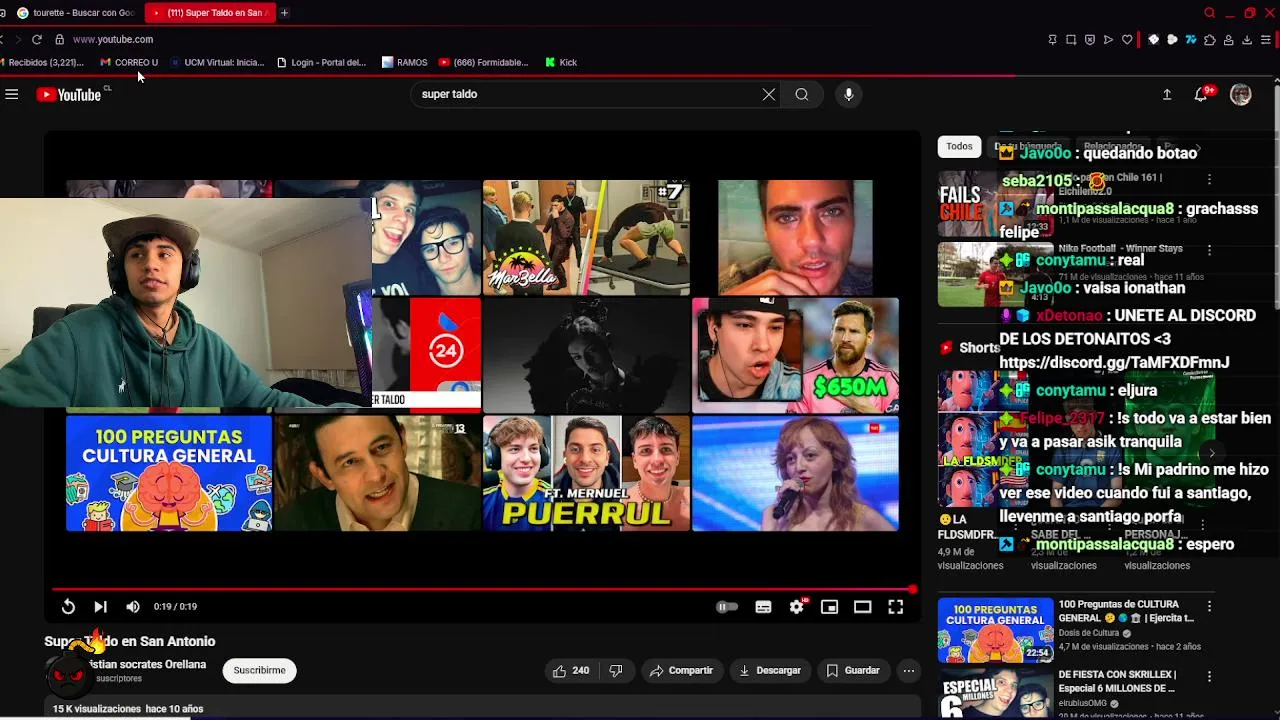Select the 'Todos' filter chip
The width and height of the screenshot is (1280, 720).
point(959,146)
